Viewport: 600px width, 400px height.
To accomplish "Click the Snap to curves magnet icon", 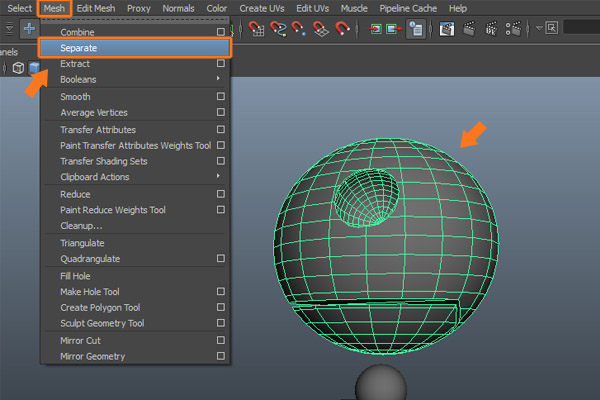I will point(279,28).
